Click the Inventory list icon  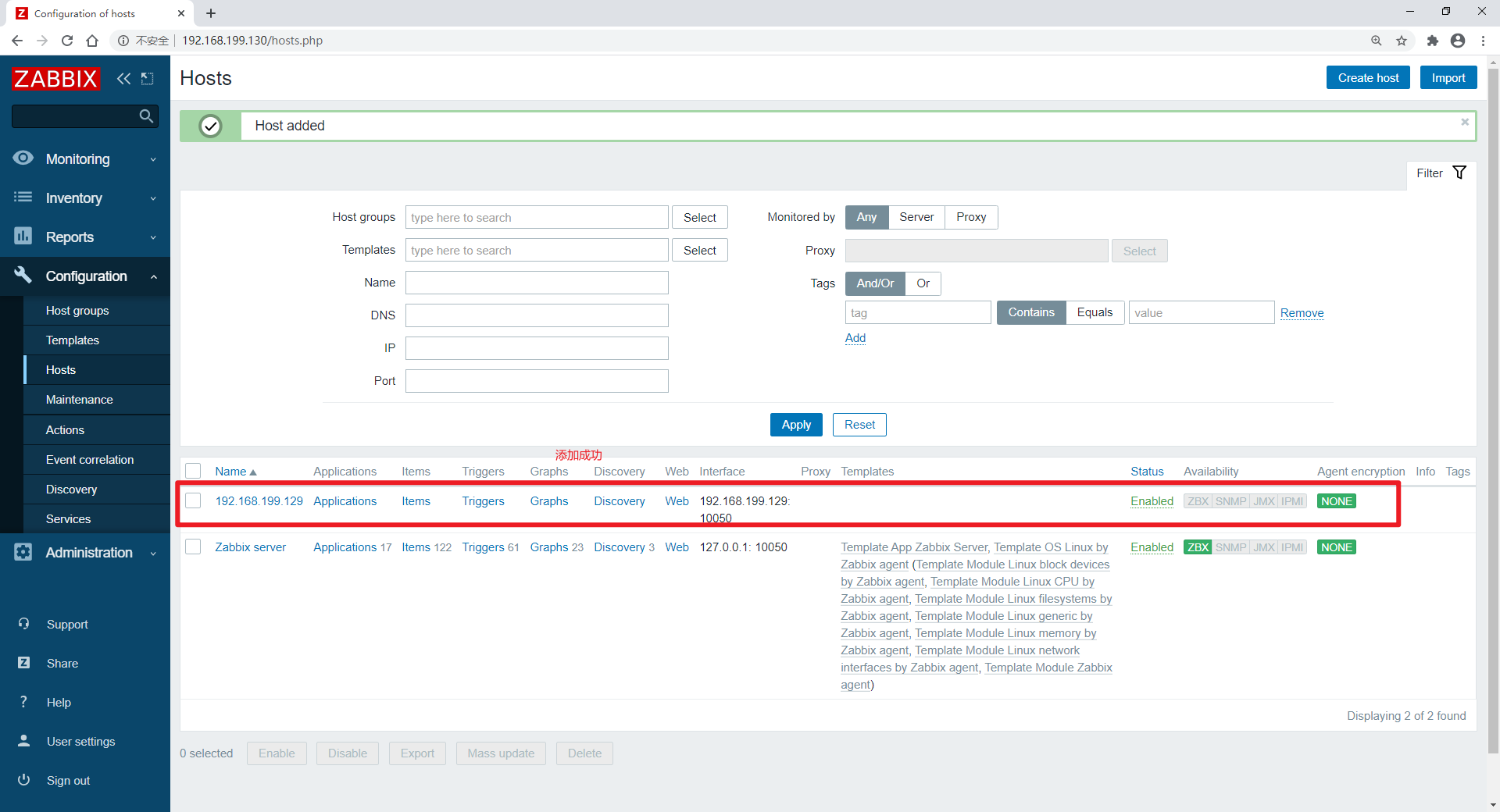(23, 197)
